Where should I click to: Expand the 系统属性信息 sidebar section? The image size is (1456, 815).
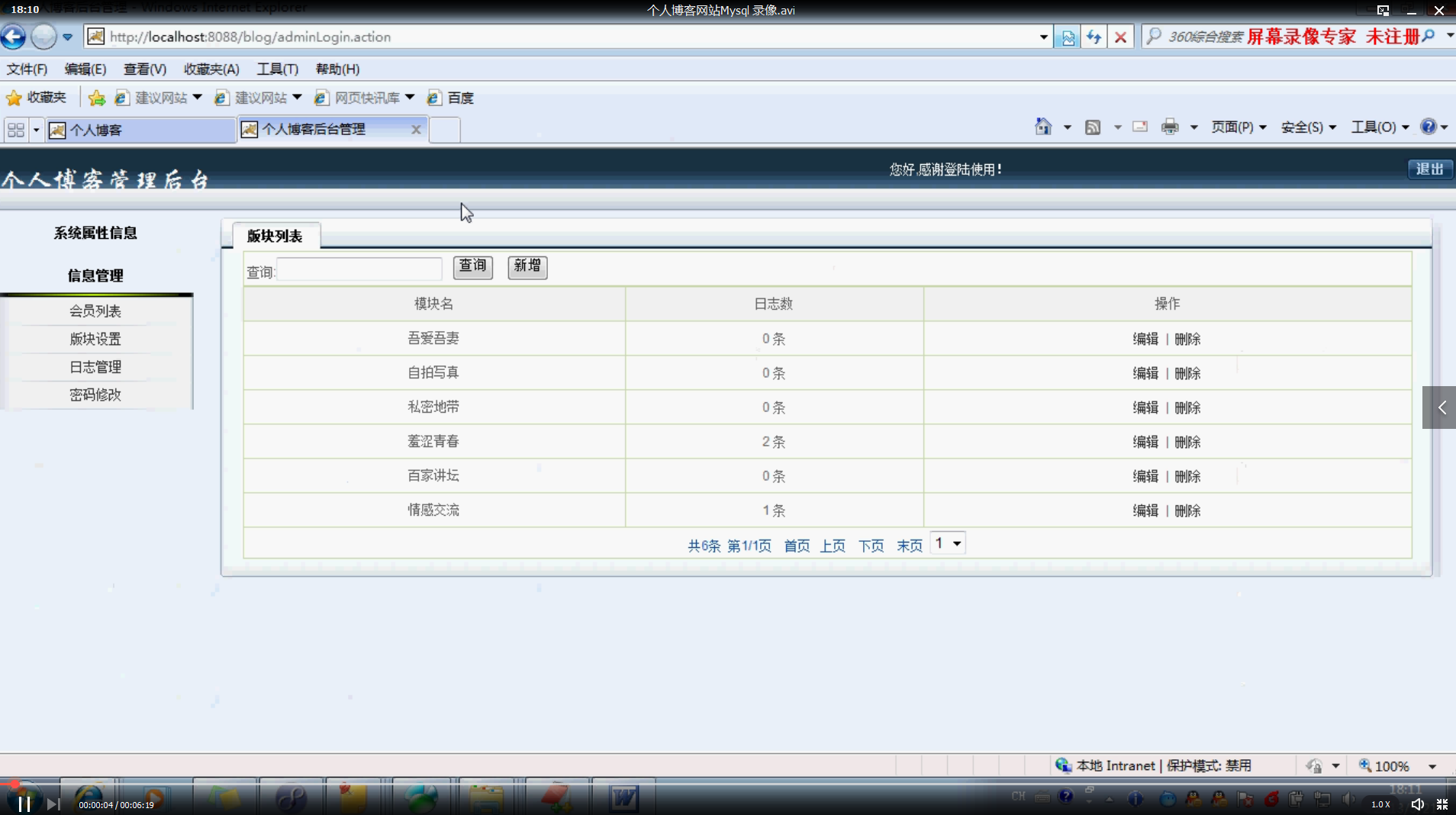[95, 233]
